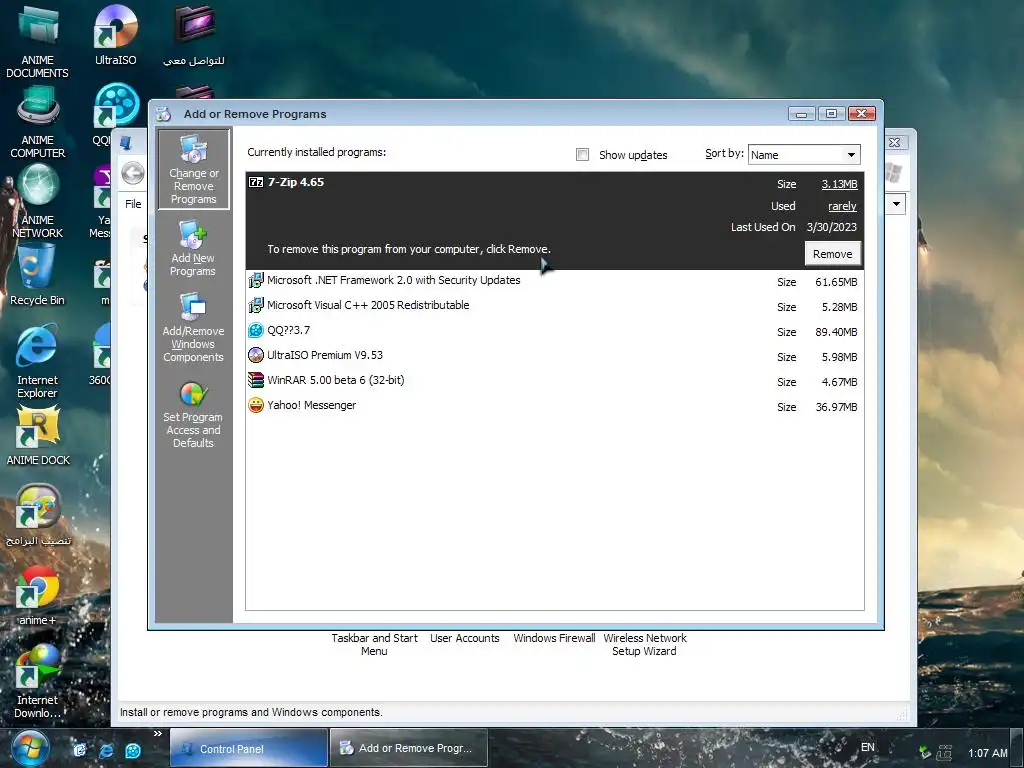Open Taskbar and Start Menu item
This screenshot has height=768, width=1024.
pos(374,645)
